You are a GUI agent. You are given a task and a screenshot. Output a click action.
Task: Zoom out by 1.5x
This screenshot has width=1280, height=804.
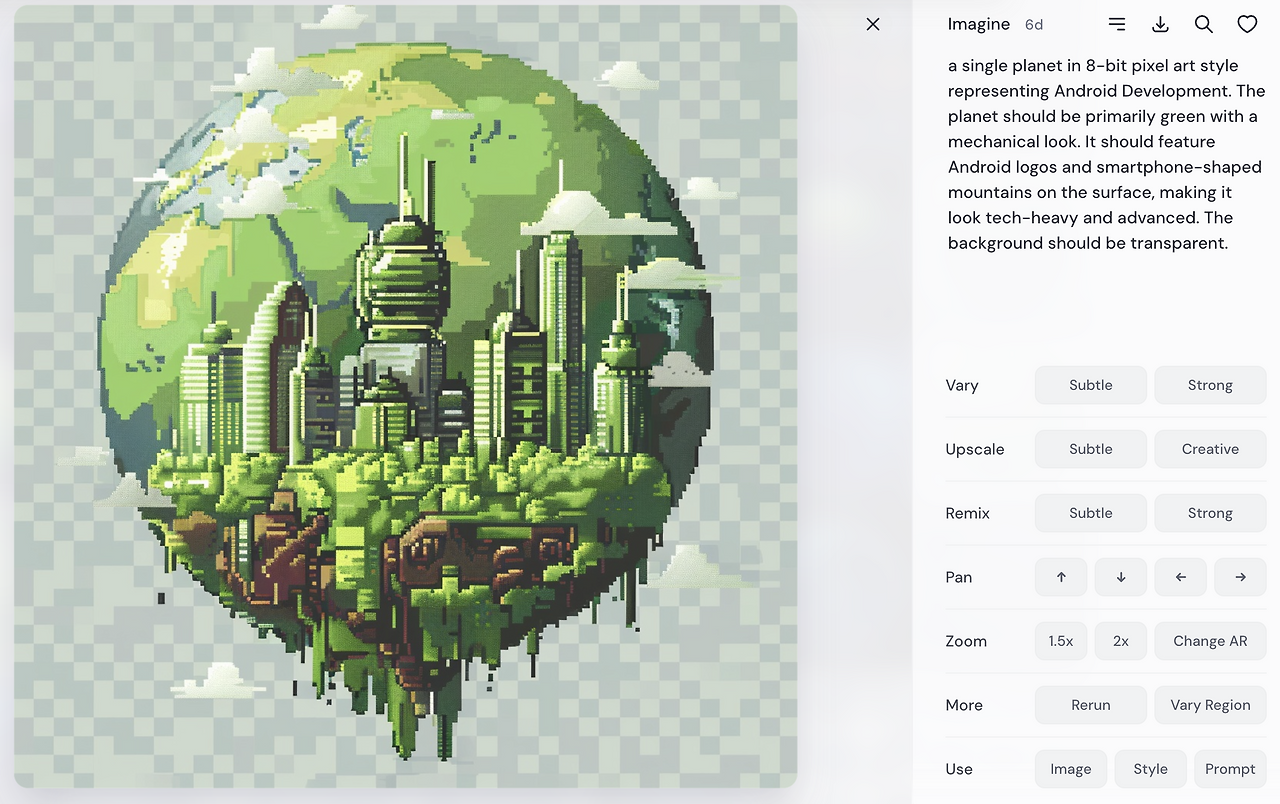(x=1061, y=641)
